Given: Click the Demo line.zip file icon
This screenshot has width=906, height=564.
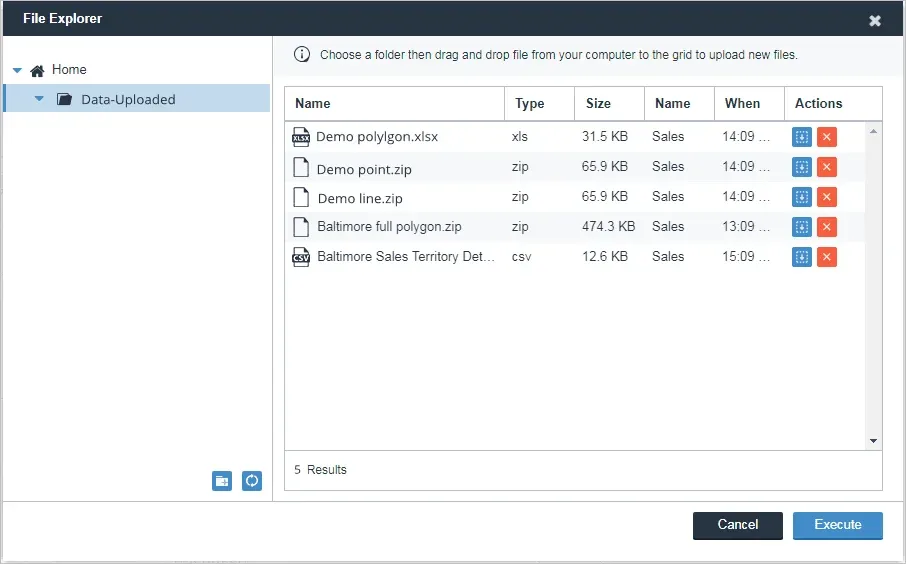Looking at the screenshot, I should pos(301,197).
